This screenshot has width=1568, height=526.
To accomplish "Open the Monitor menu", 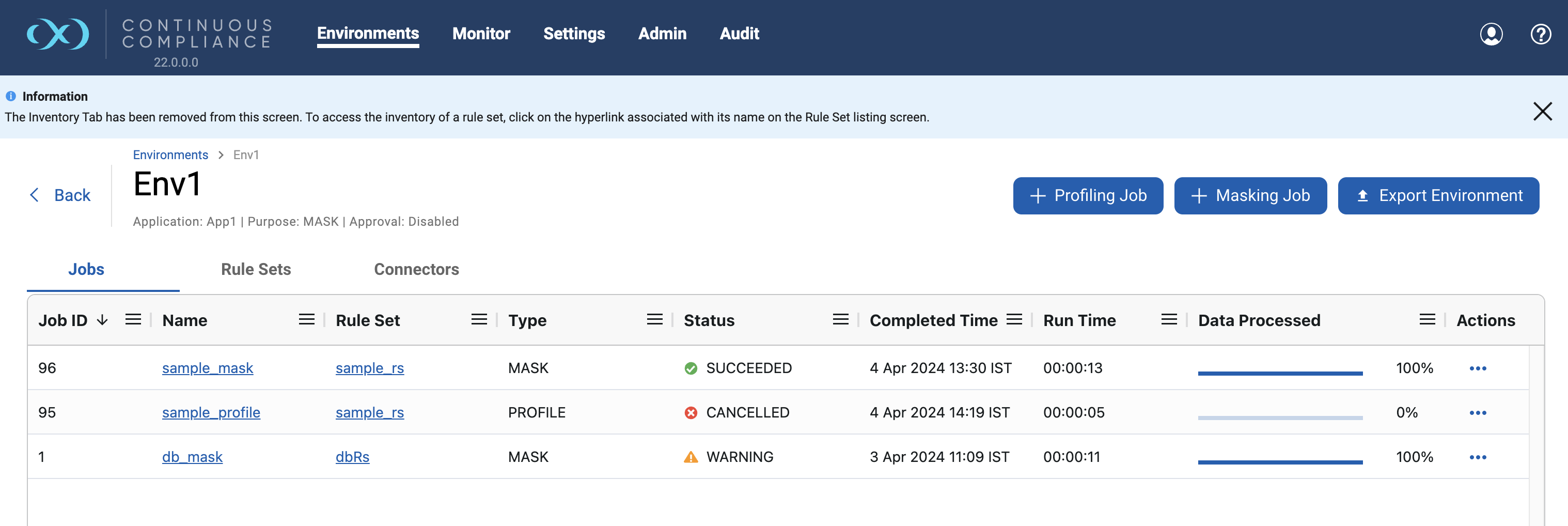I will [481, 34].
